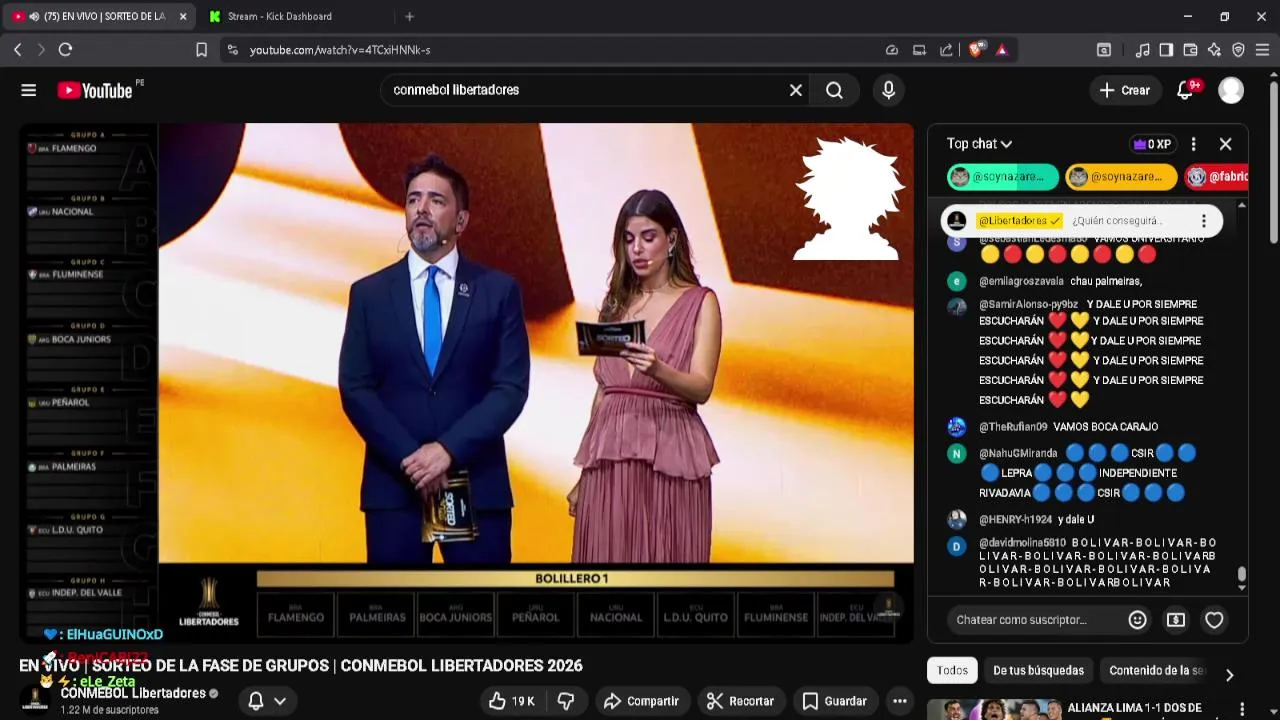Image resolution: width=1280 pixels, height=720 pixels.
Task: Click the Crear button
Action: [x=1126, y=90]
